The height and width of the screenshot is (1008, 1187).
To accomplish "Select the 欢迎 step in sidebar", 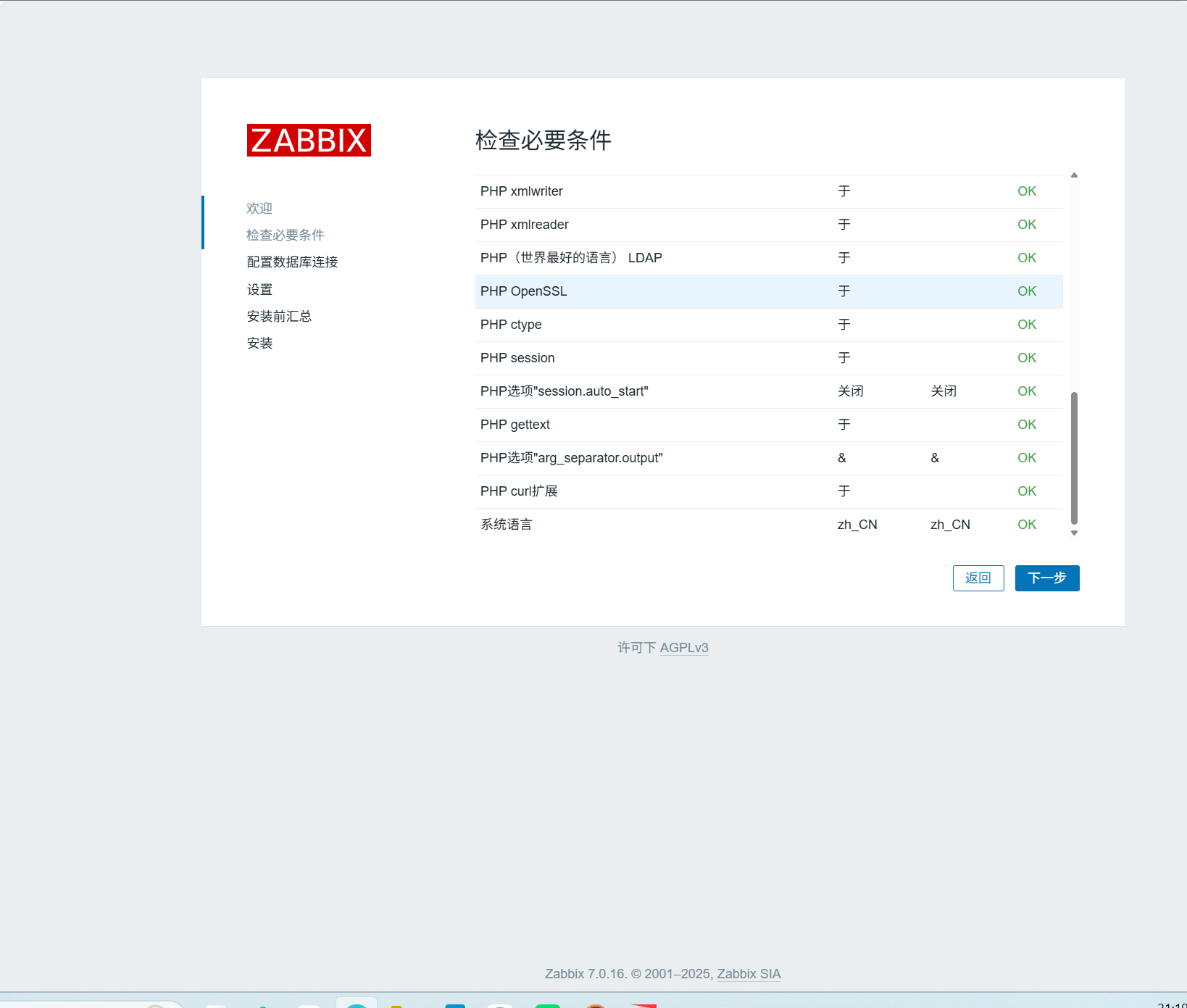I will (x=259, y=208).
